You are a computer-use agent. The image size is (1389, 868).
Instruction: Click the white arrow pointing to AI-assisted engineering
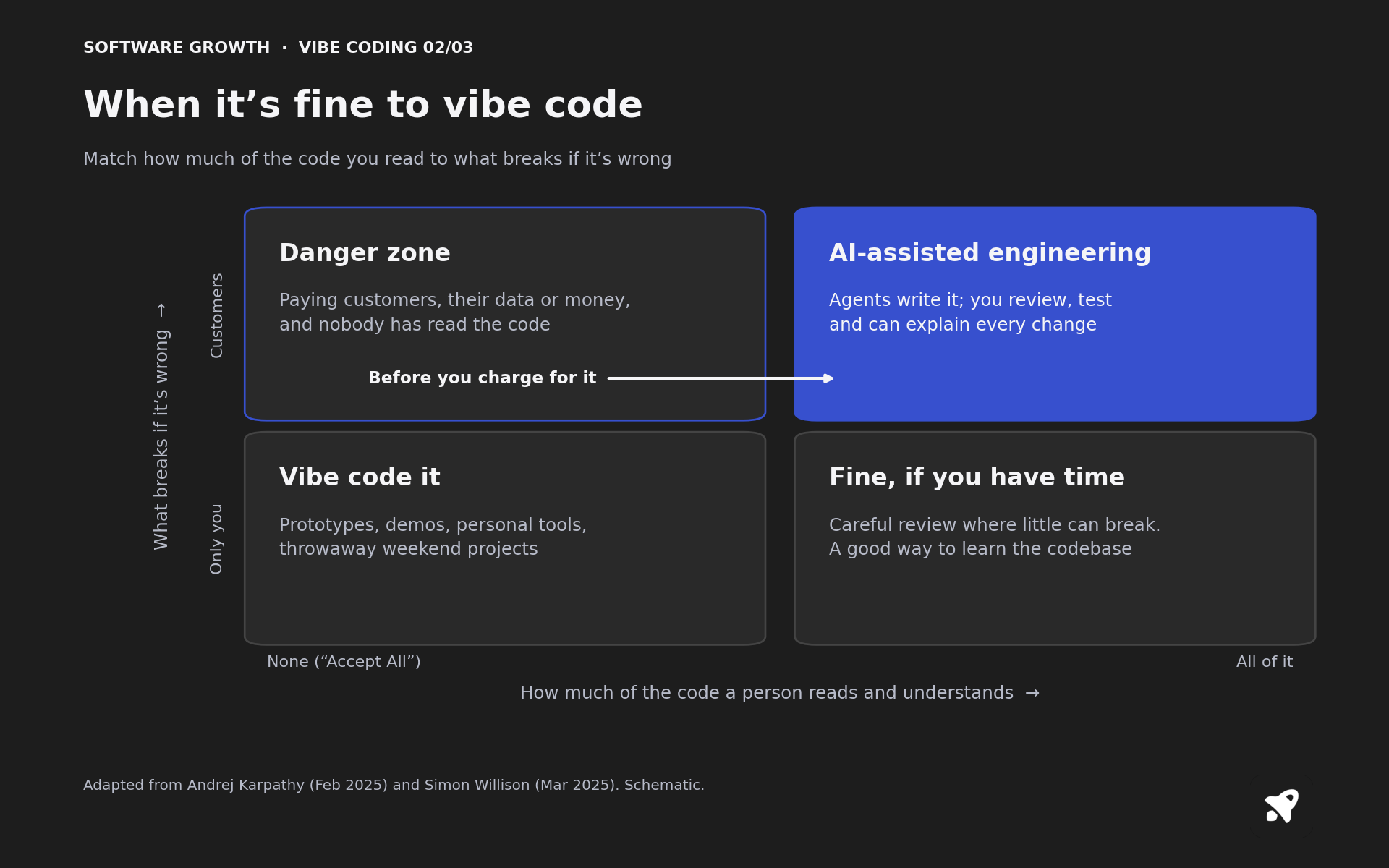pyautogui.click(x=721, y=378)
